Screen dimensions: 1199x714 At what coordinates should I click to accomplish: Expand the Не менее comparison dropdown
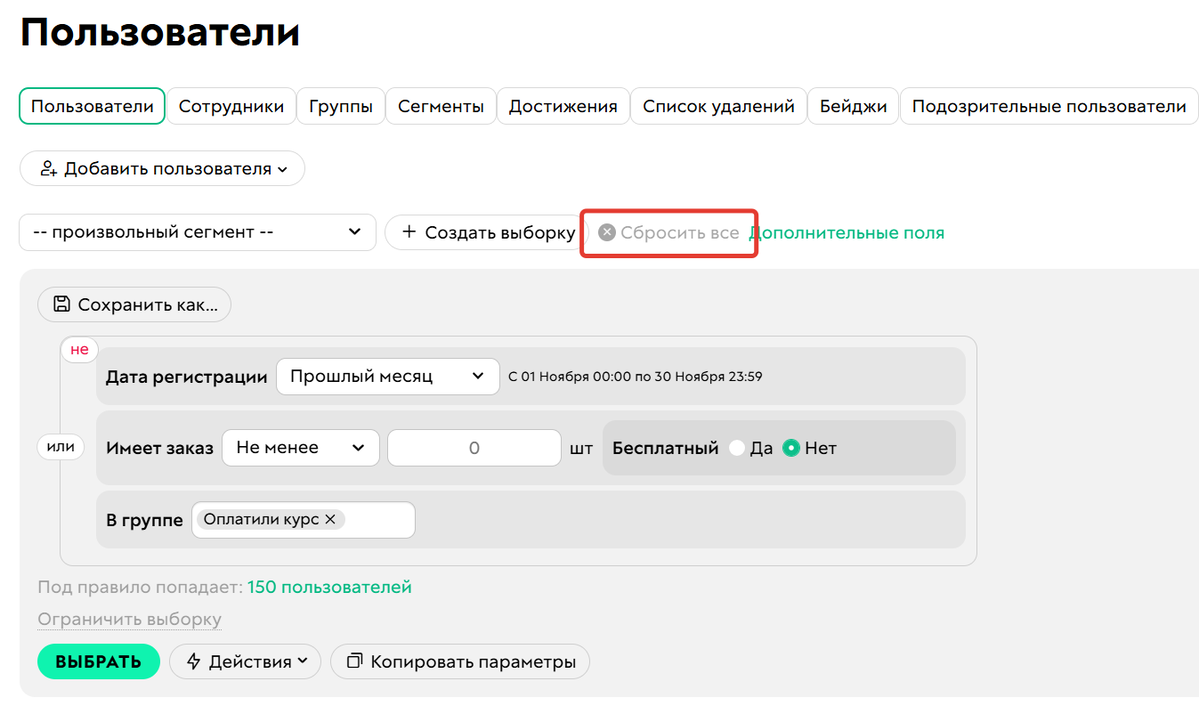(300, 447)
